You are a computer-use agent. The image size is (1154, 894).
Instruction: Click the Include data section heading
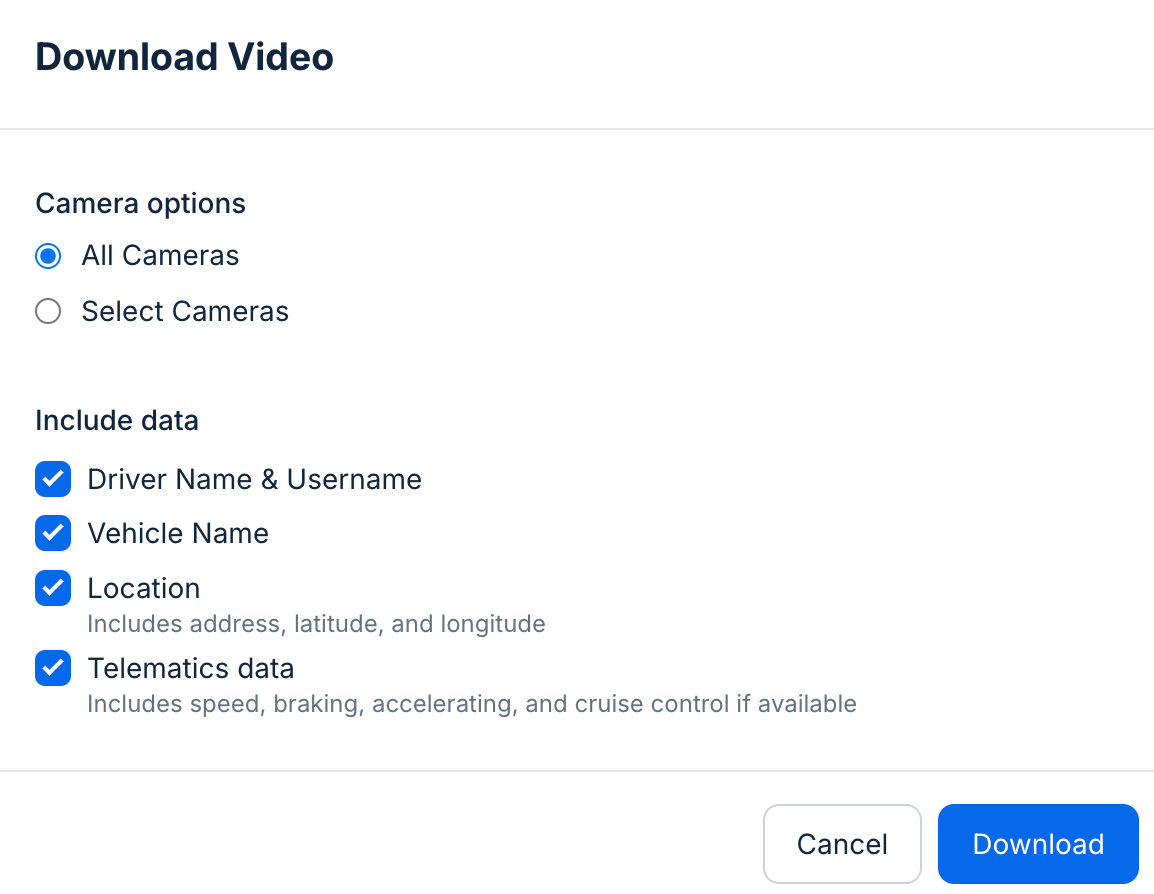[116, 420]
